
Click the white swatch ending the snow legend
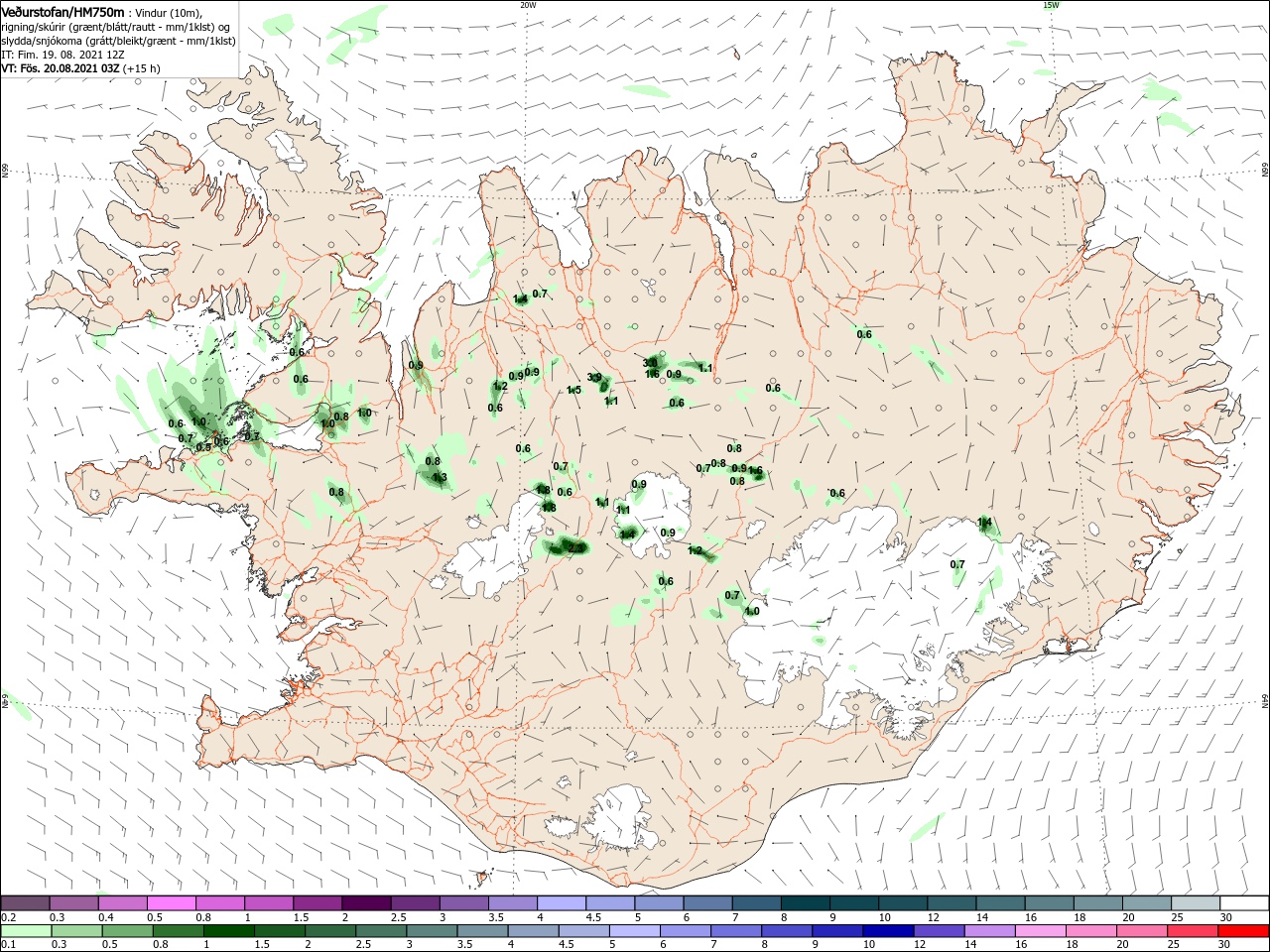click(1244, 902)
